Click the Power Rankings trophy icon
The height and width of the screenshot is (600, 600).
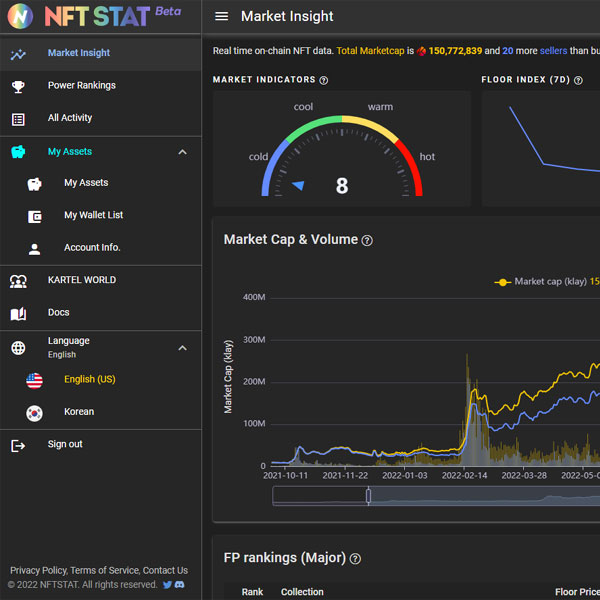(18, 86)
